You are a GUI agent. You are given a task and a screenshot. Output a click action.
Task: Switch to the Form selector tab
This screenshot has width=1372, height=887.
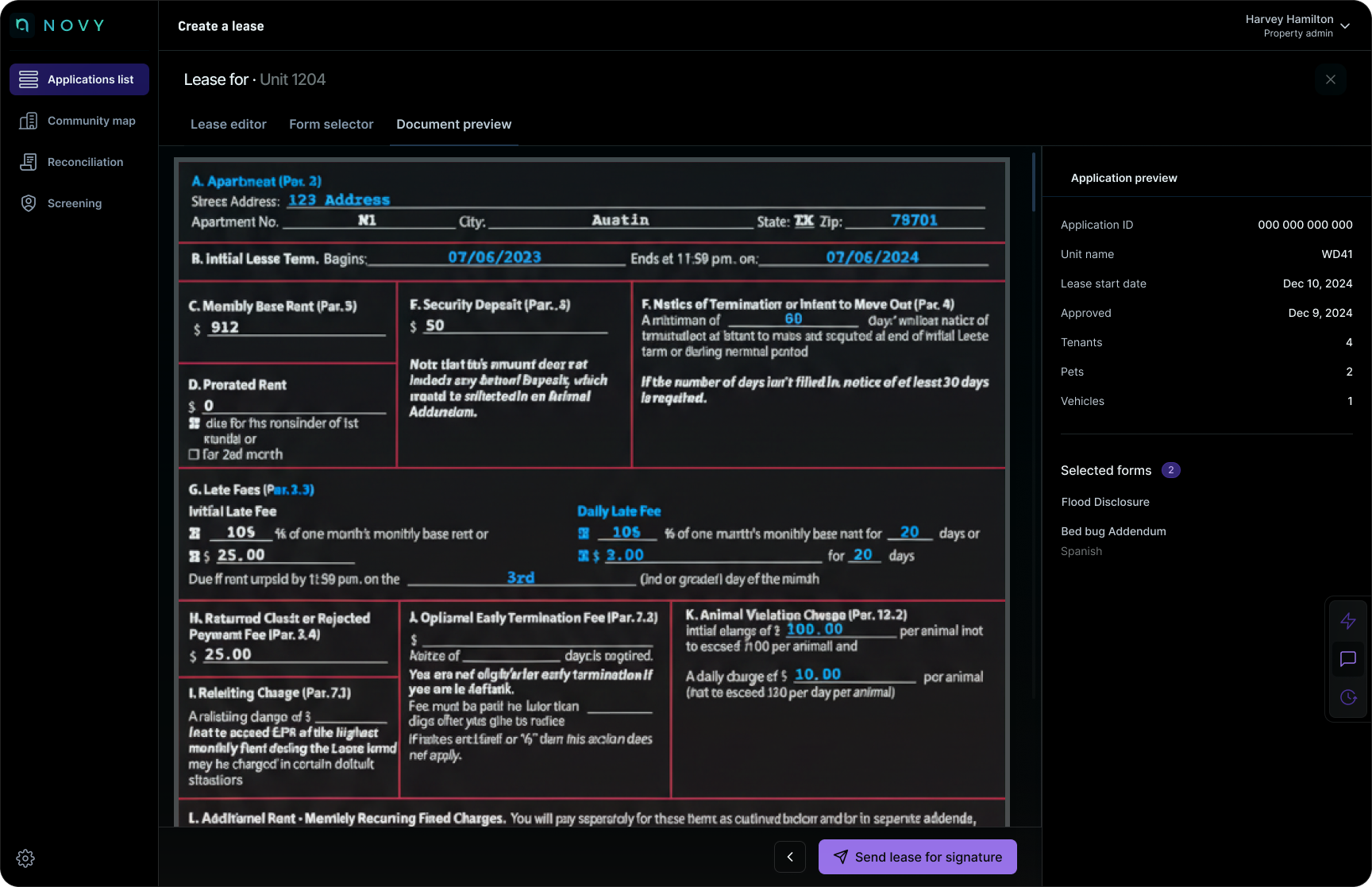tap(331, 124)
